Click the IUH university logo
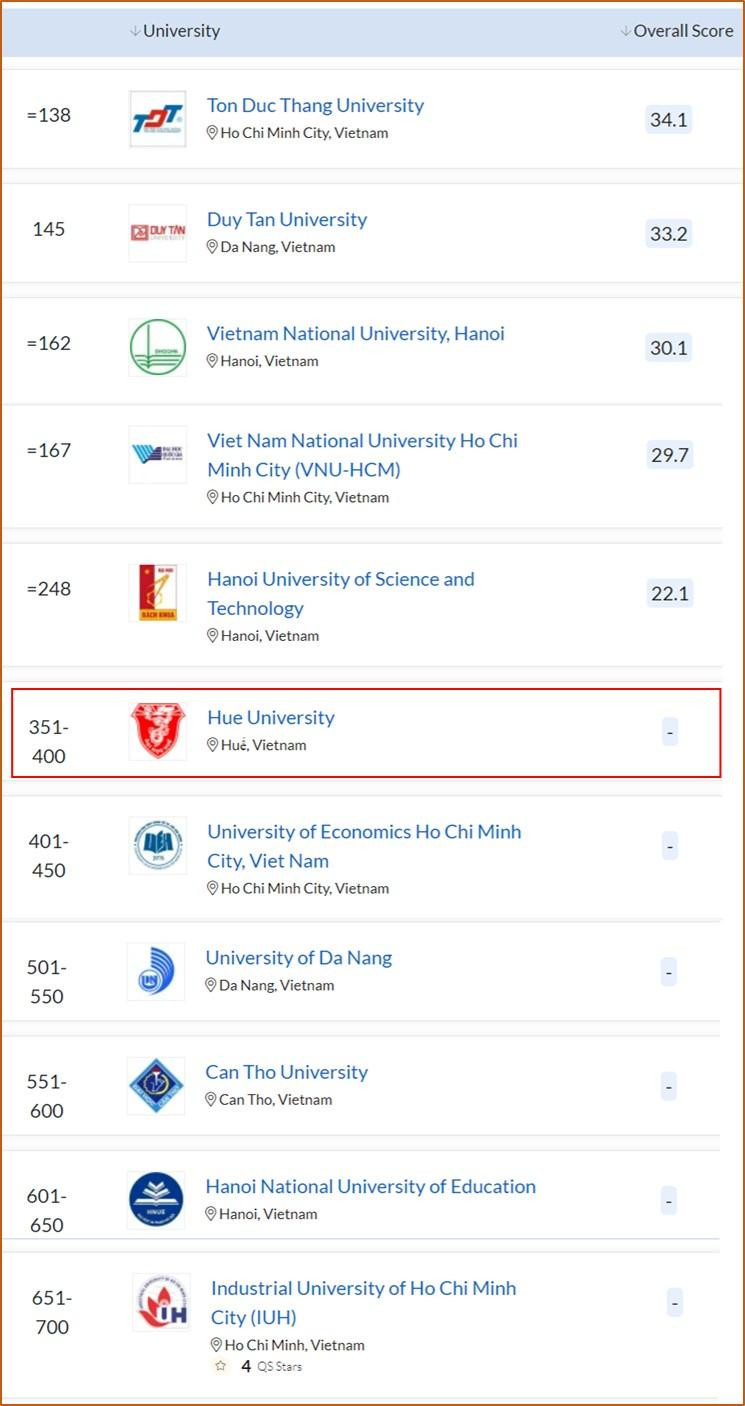The image size is (745, 1406). coord(161,1302)
